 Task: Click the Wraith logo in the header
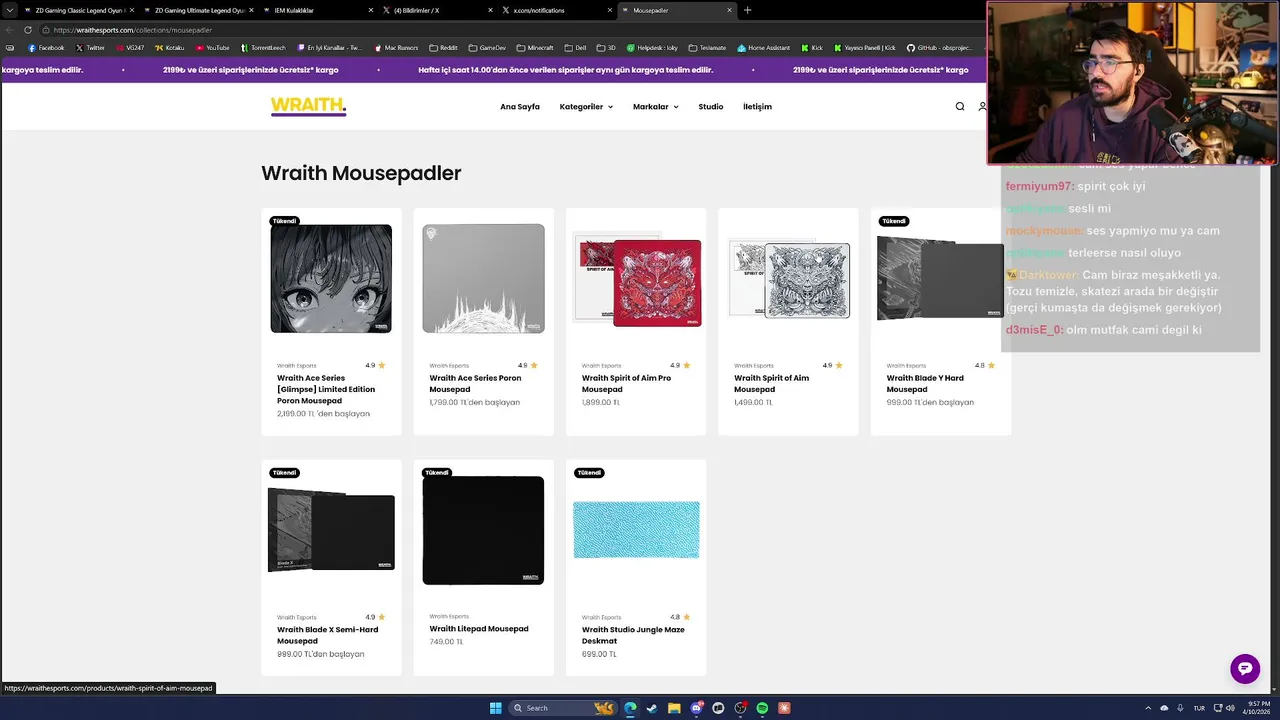(308, 106)
